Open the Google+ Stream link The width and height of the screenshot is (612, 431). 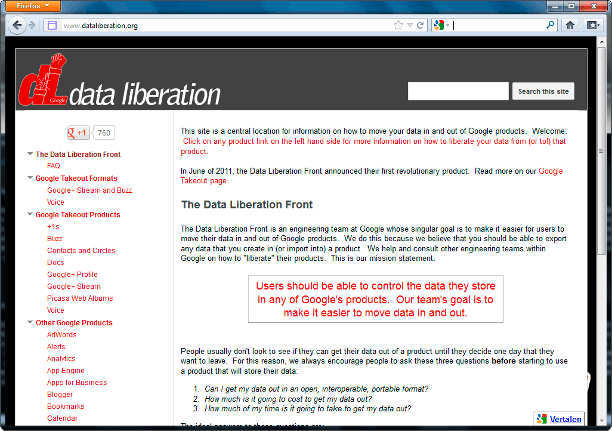[74, 286]
